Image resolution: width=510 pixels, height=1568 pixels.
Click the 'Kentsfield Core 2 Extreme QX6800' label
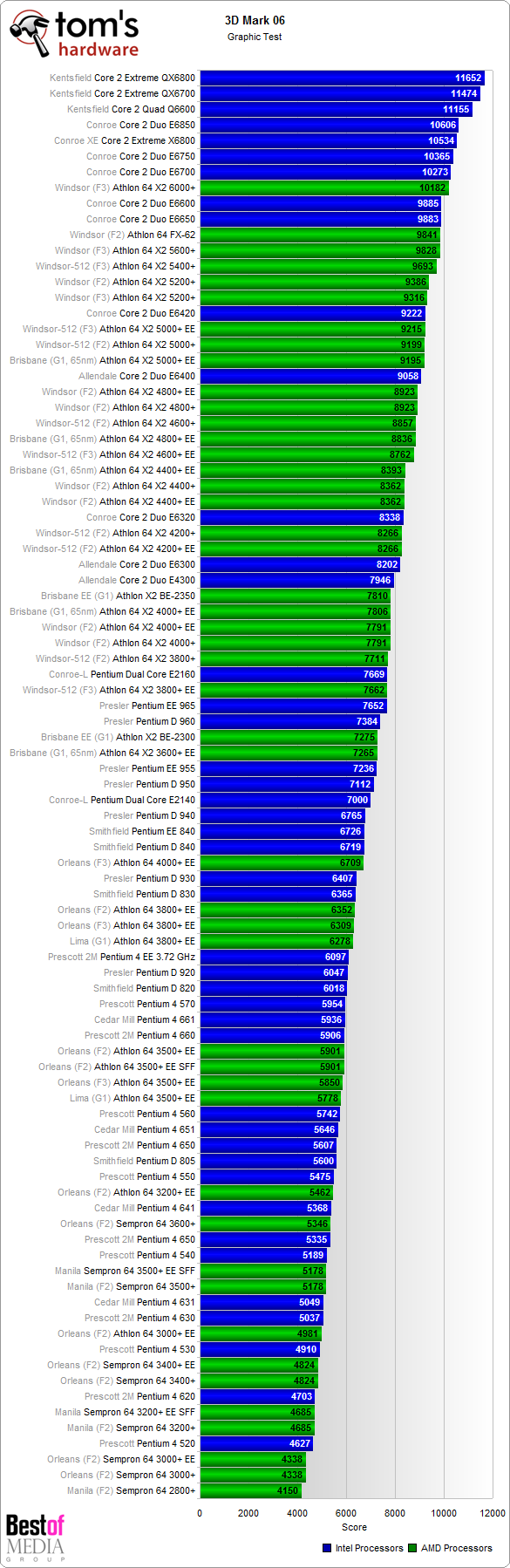[122, 78]
